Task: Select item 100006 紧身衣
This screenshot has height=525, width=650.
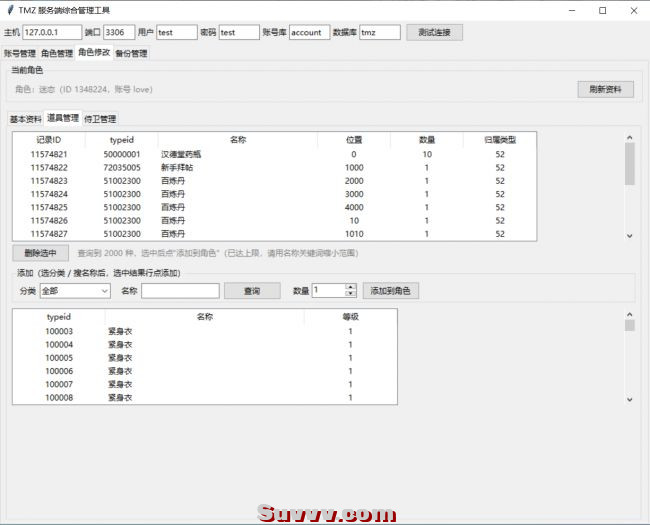Action: point(205,371)
